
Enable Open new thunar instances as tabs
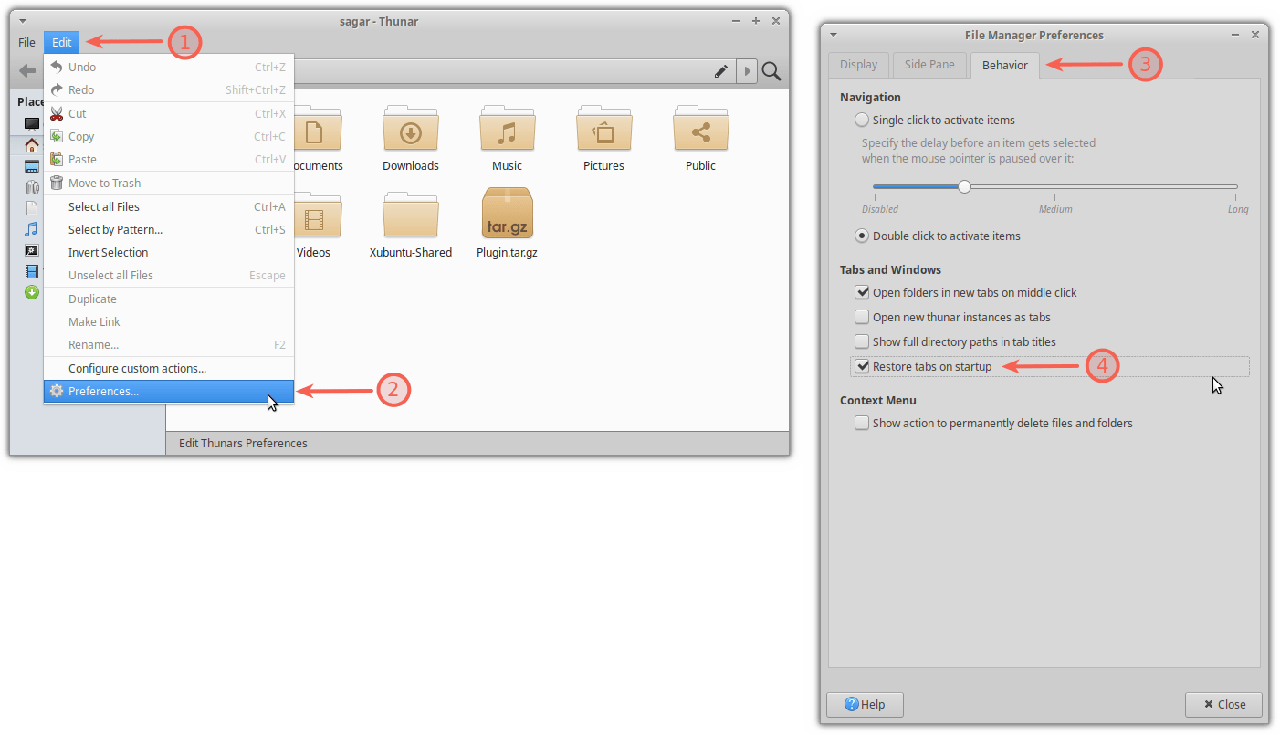(x=862, y=317)
